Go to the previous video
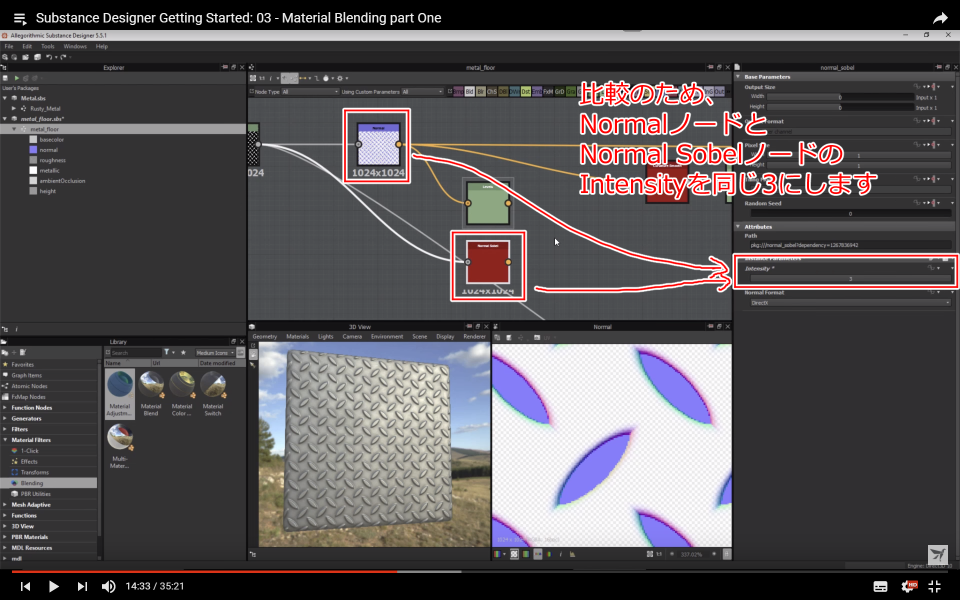This screenshot has width=960, height=600. click(x=25, y=587)
